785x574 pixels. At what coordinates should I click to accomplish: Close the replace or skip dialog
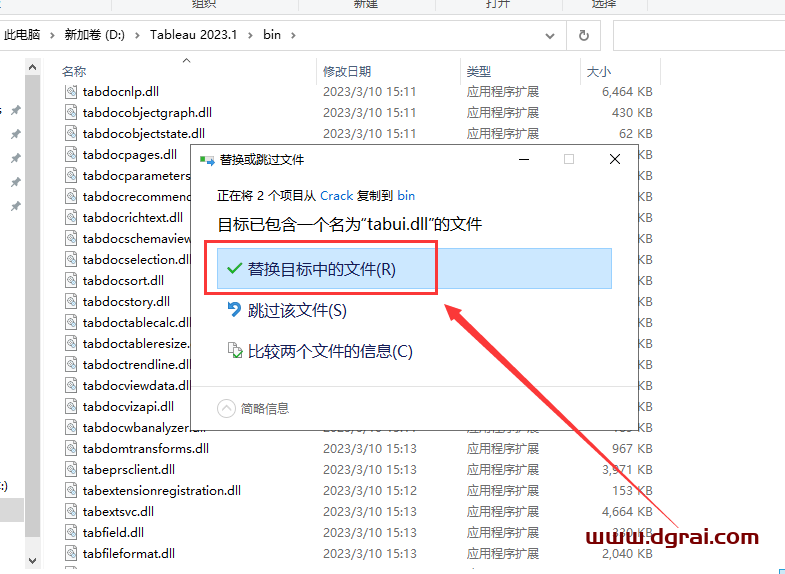(615, 159)
